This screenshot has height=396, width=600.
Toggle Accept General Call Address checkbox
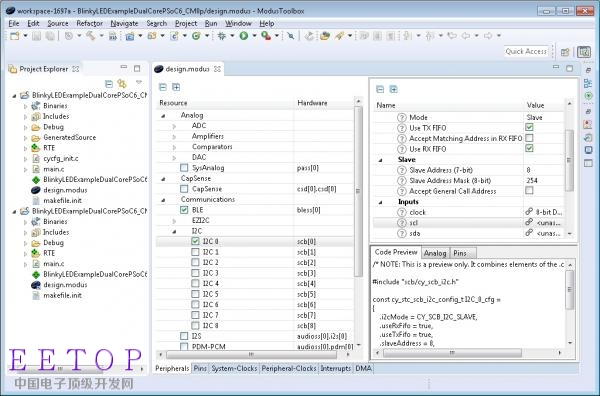(529, 191)
